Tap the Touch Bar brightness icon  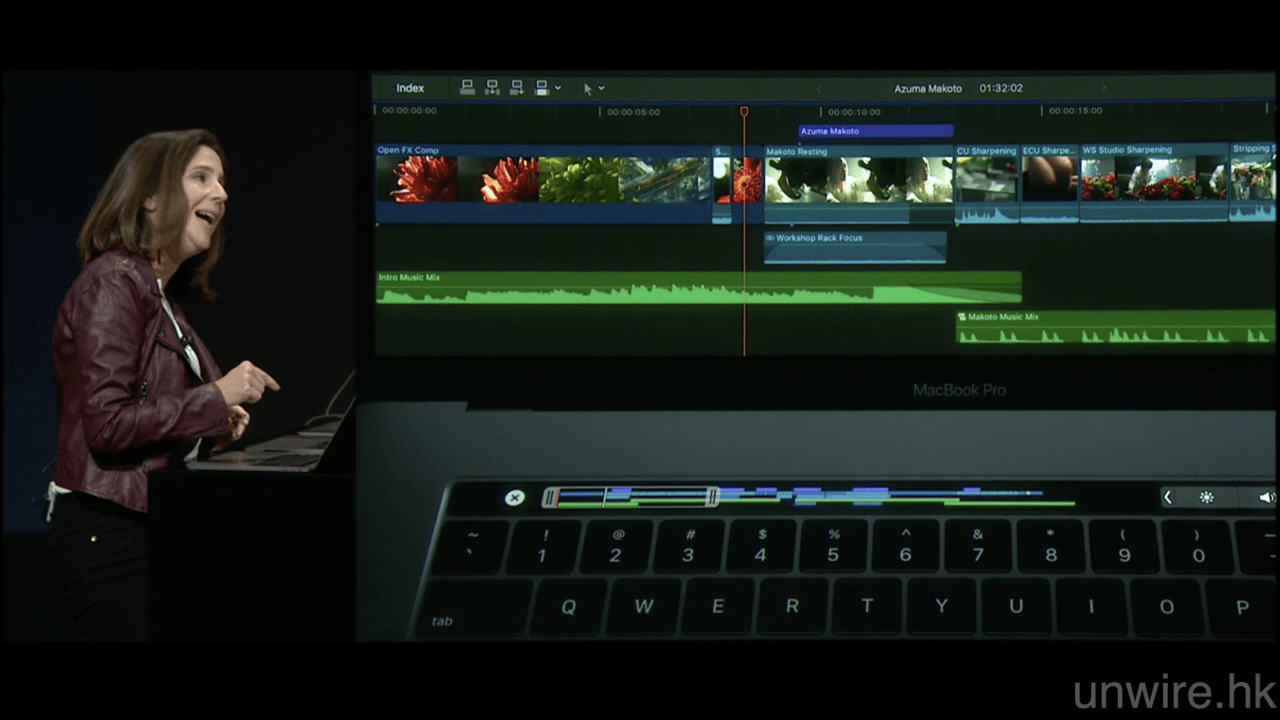coord(1207,497)
